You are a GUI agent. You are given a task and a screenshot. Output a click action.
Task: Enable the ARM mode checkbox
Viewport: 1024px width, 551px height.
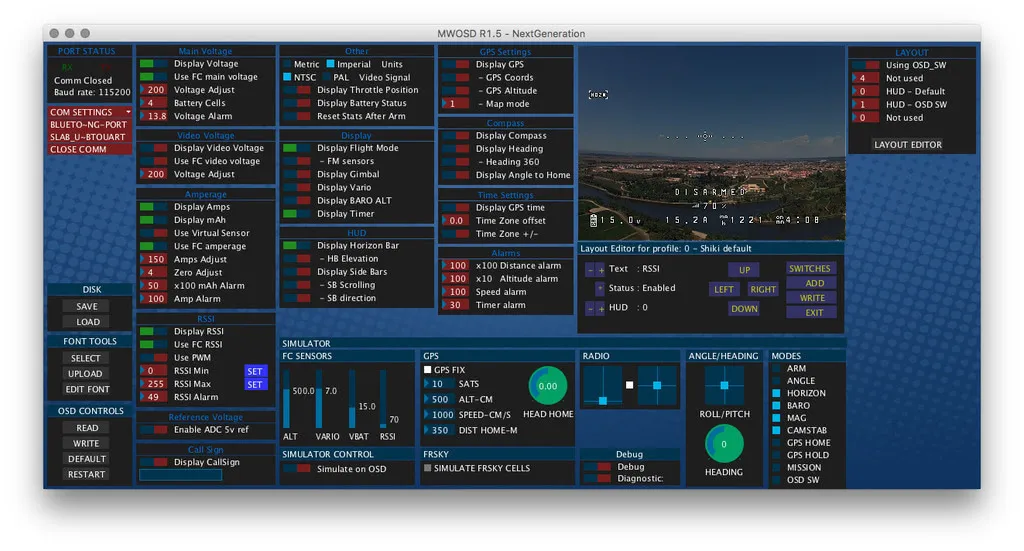click(776, 369)
